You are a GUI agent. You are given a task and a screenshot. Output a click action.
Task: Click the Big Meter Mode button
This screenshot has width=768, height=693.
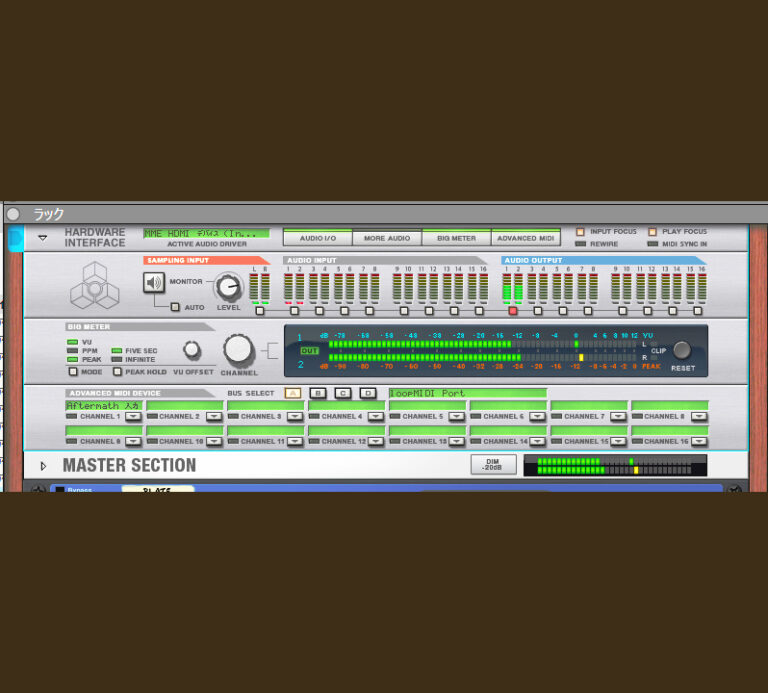click(x=73, y=372)
